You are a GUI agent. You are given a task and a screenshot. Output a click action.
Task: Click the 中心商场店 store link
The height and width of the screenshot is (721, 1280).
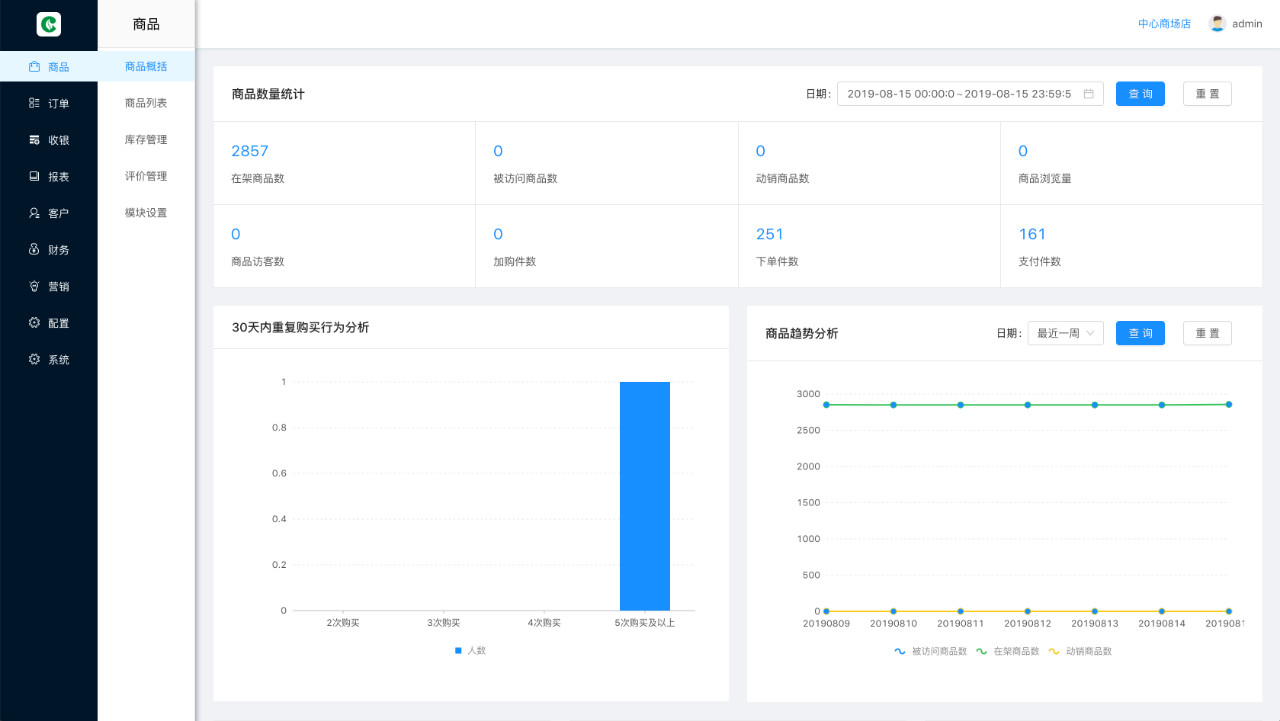tap(1163, 23)
